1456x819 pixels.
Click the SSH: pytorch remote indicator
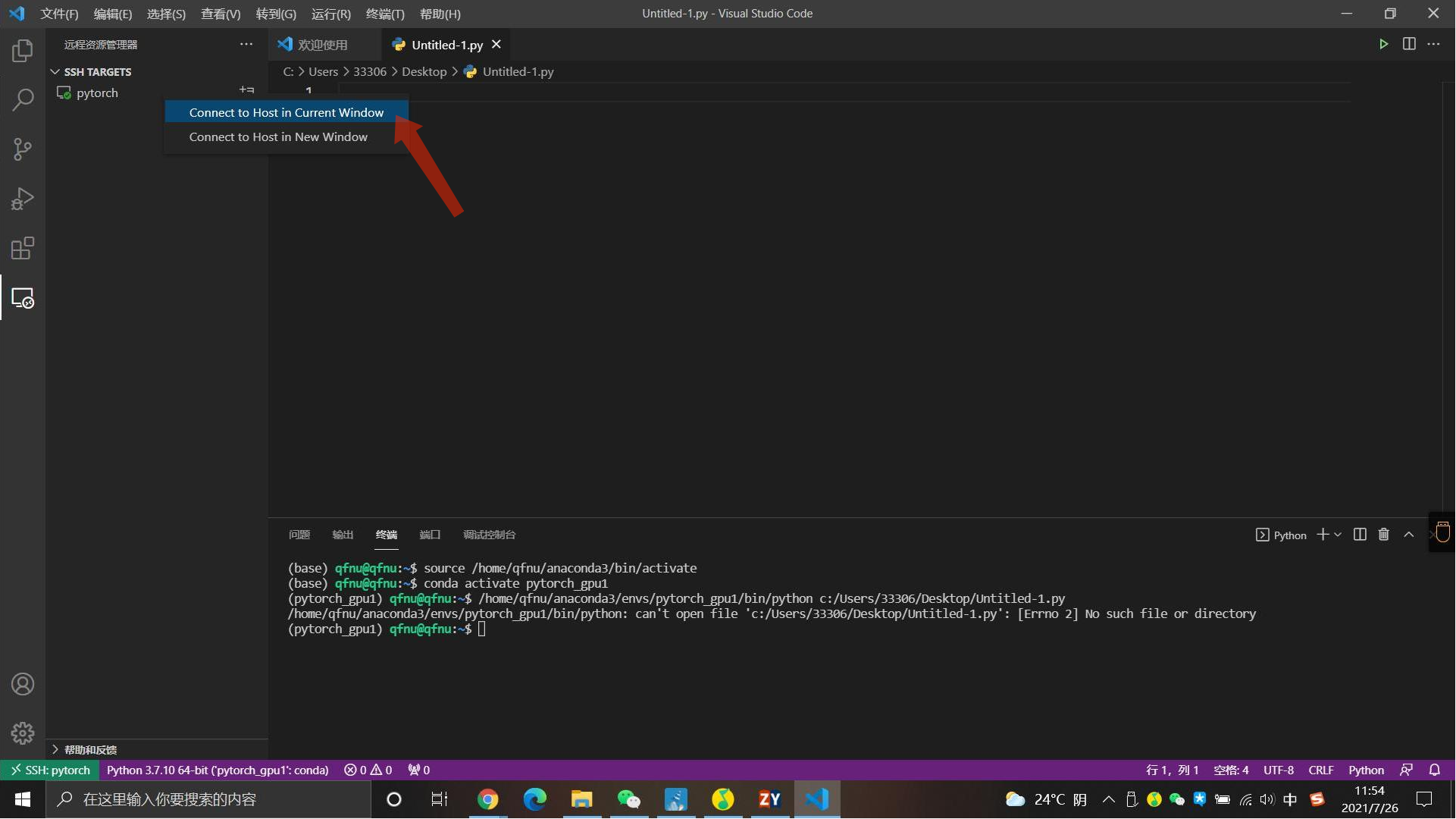(50, 770)
